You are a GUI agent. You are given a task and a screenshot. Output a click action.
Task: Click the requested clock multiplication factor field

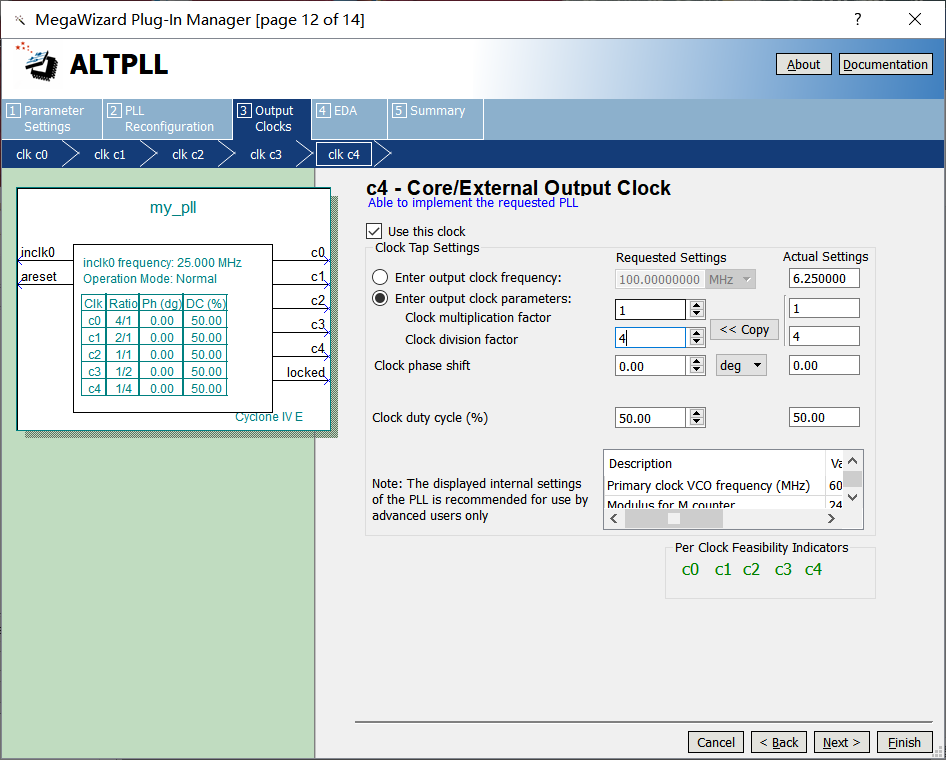[650, 309]
